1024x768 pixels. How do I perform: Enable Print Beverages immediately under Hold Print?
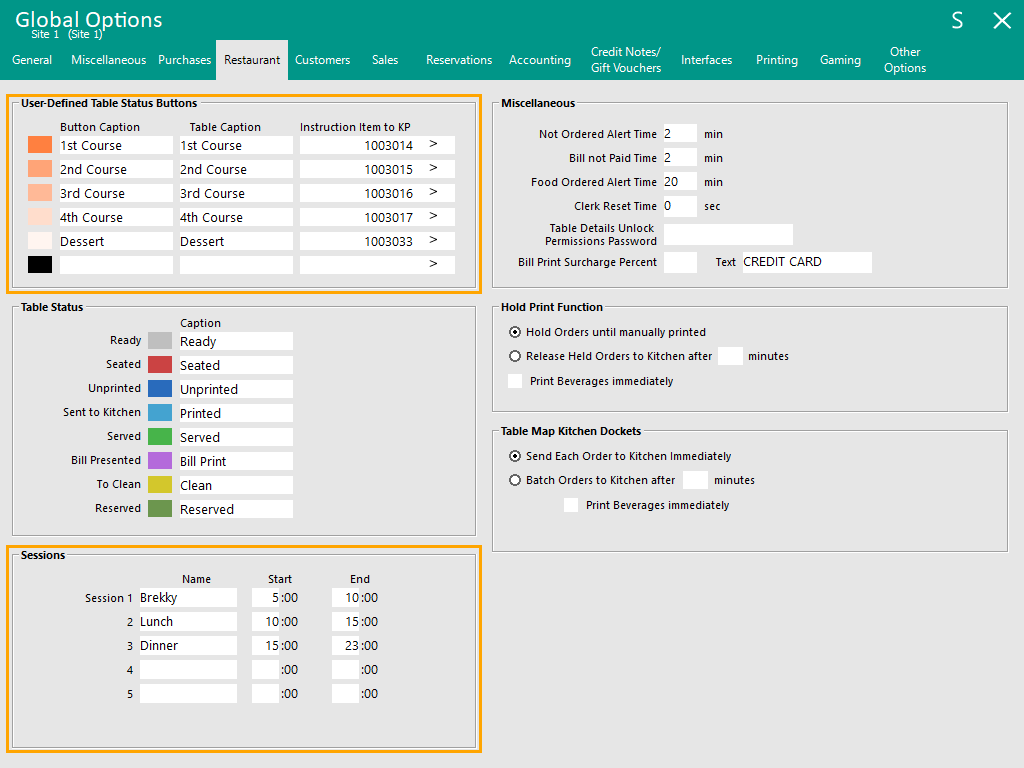pos(515,381)
